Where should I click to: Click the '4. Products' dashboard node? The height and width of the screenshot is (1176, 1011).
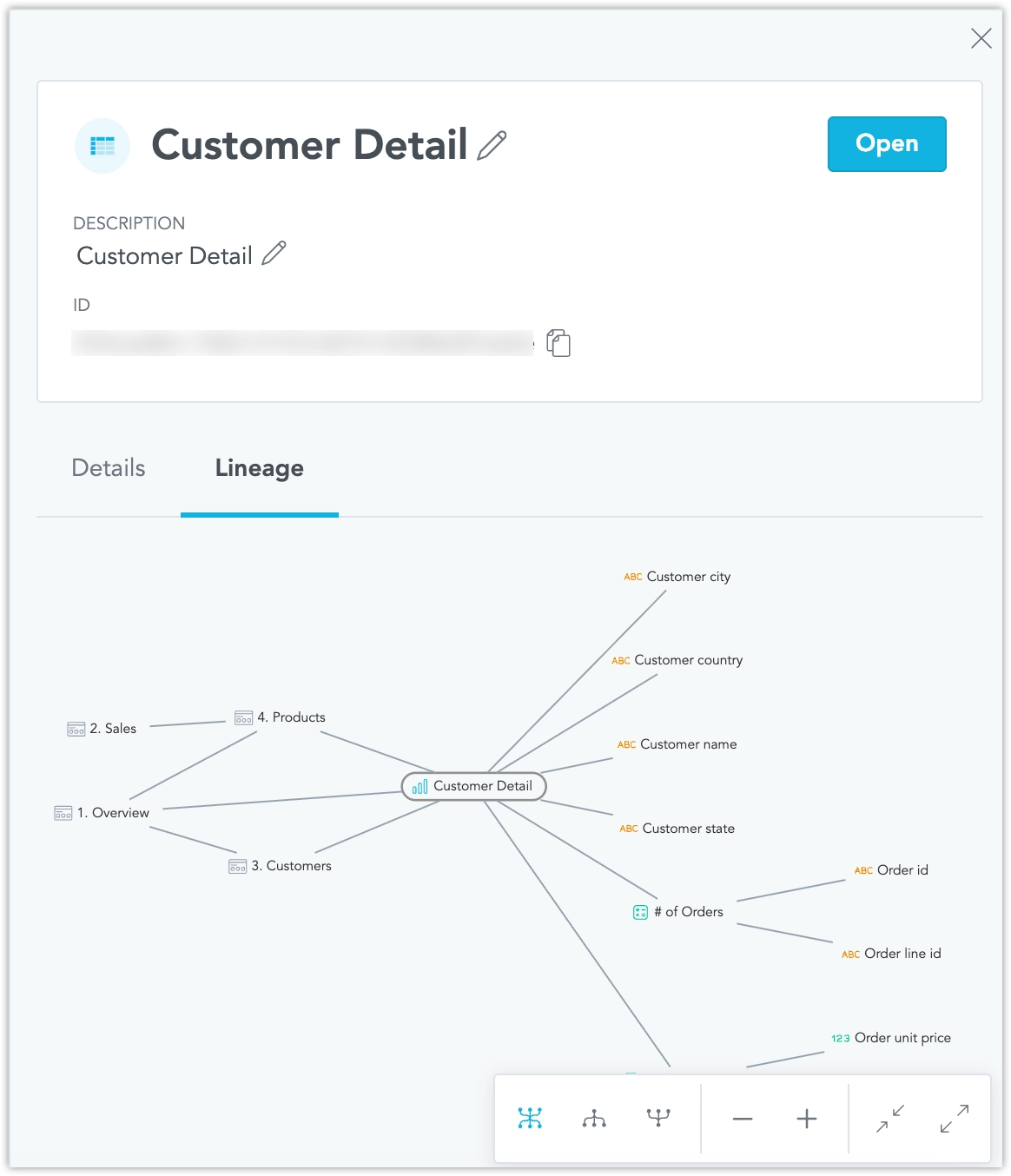[x=281, y=717]
